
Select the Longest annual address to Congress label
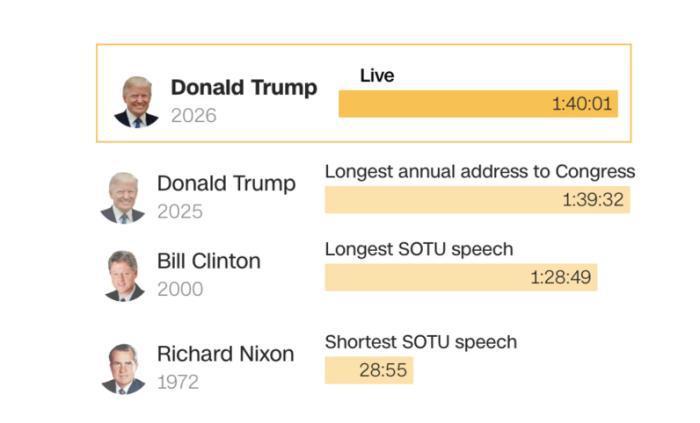tap(480, 172)
